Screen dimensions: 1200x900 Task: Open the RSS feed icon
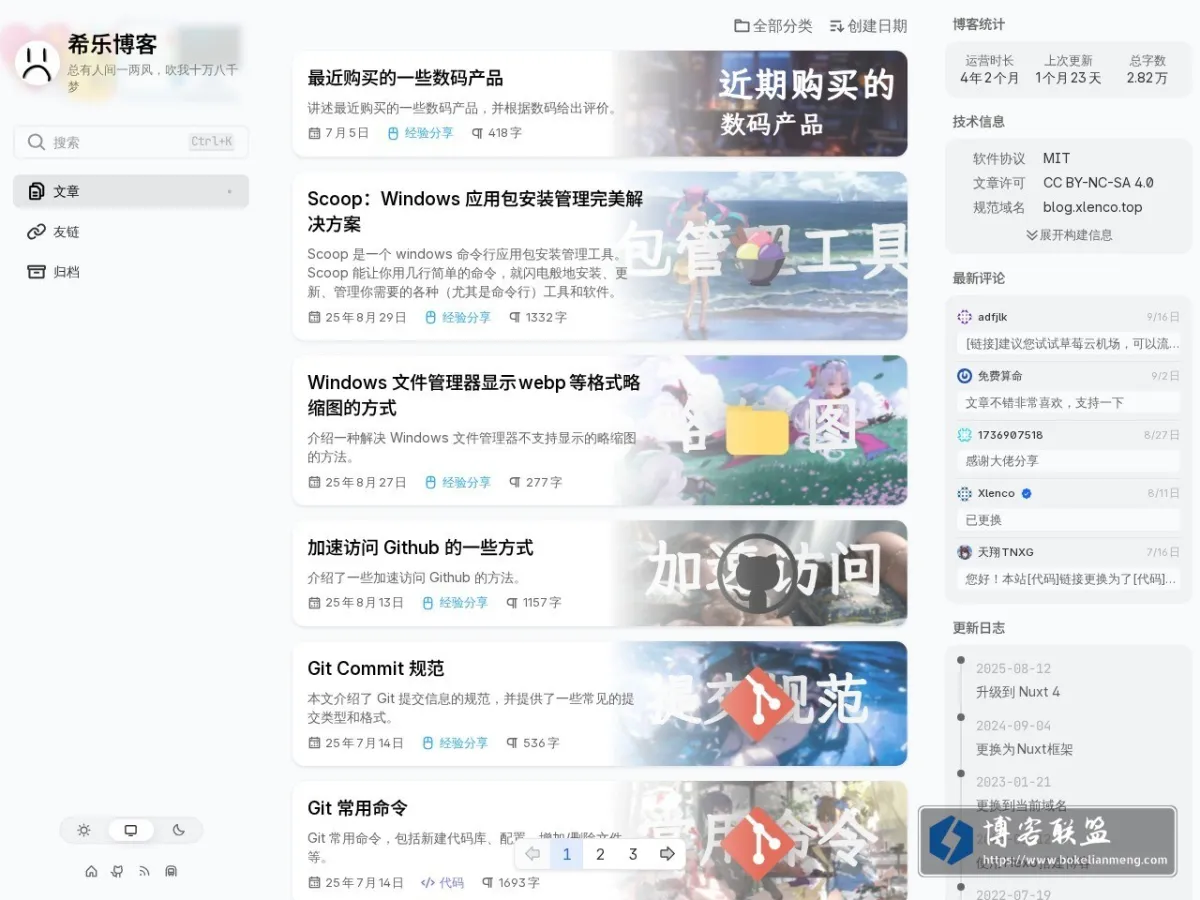pyautogui.click(x=144, y=871)
